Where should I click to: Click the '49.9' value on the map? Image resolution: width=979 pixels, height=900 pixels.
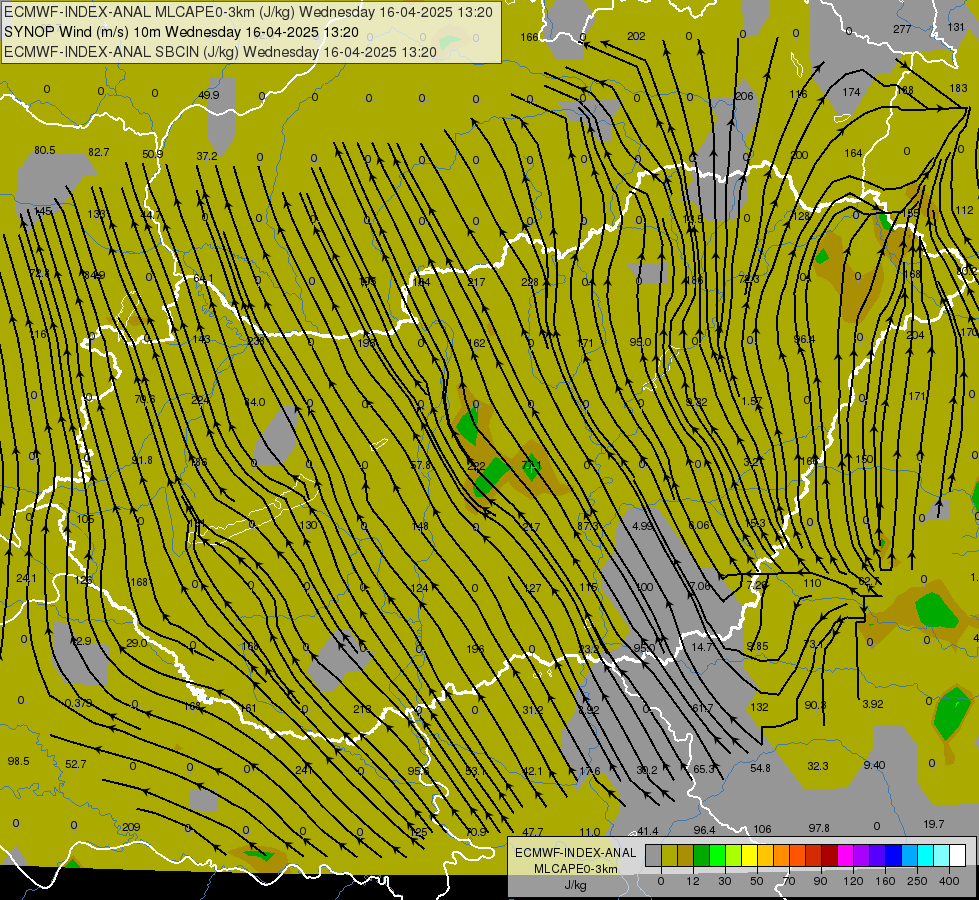209,95
